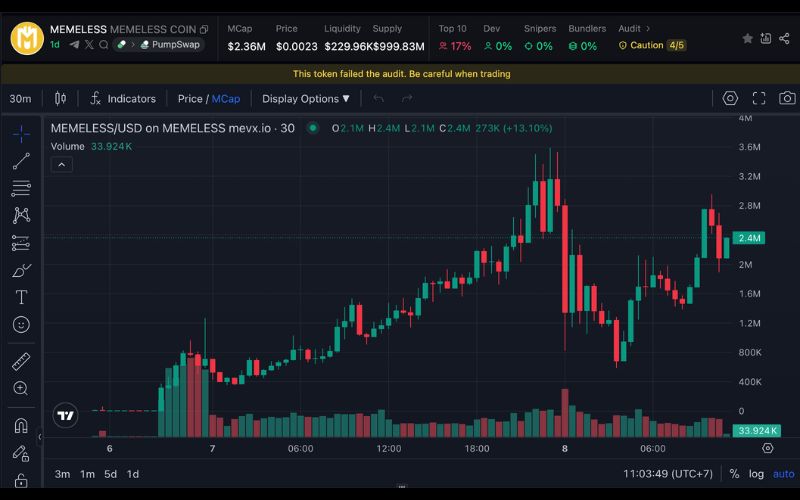Add MEMELESS to favorites star
This screenshot has width=800, height=500.
[747, 38]
